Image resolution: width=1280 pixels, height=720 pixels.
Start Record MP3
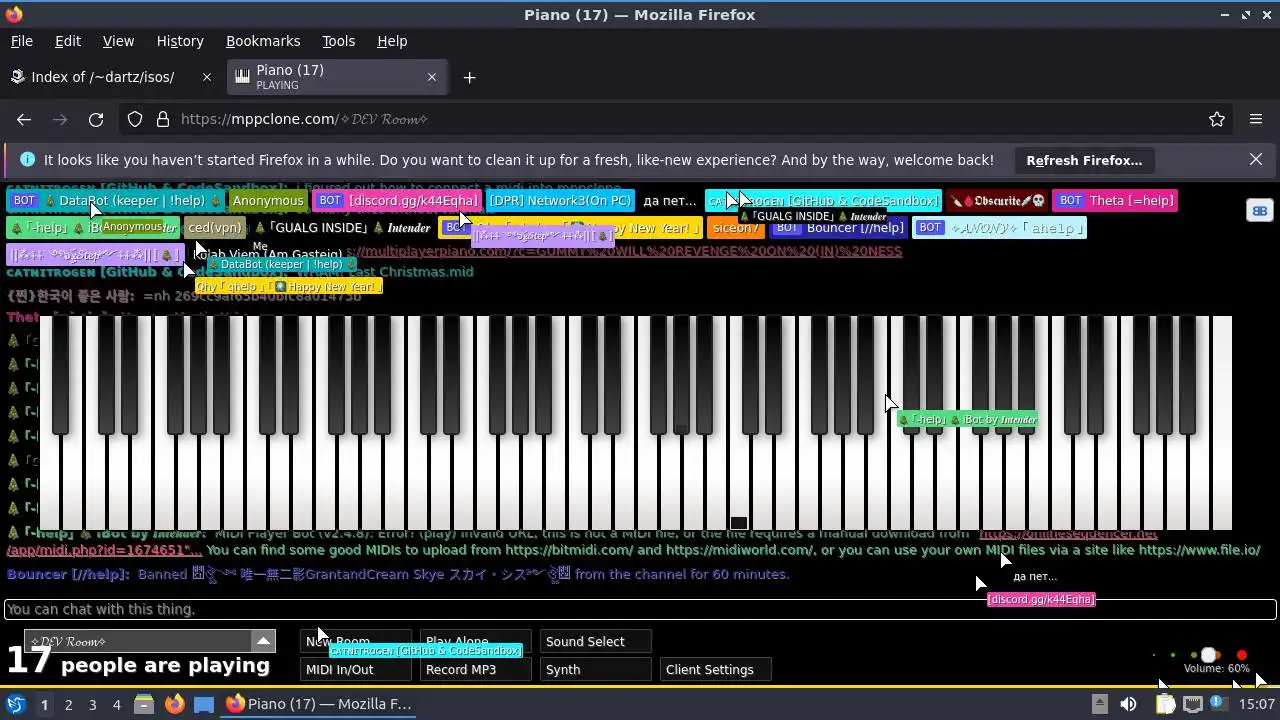pos(475,669)
